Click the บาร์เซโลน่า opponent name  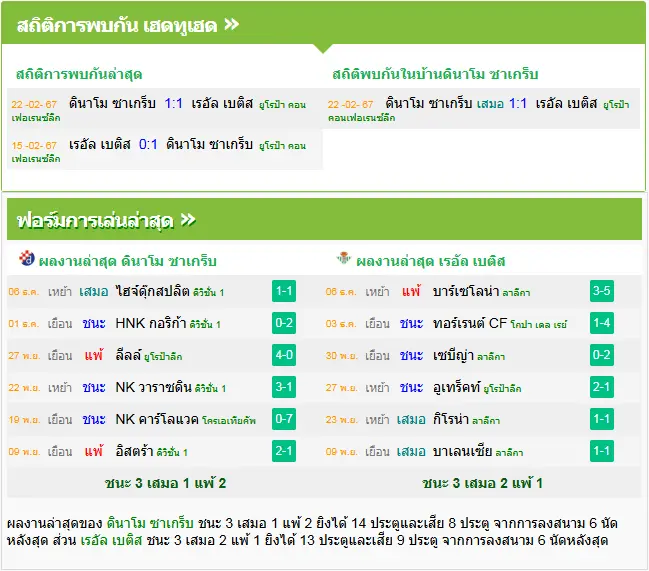[466, 291]
